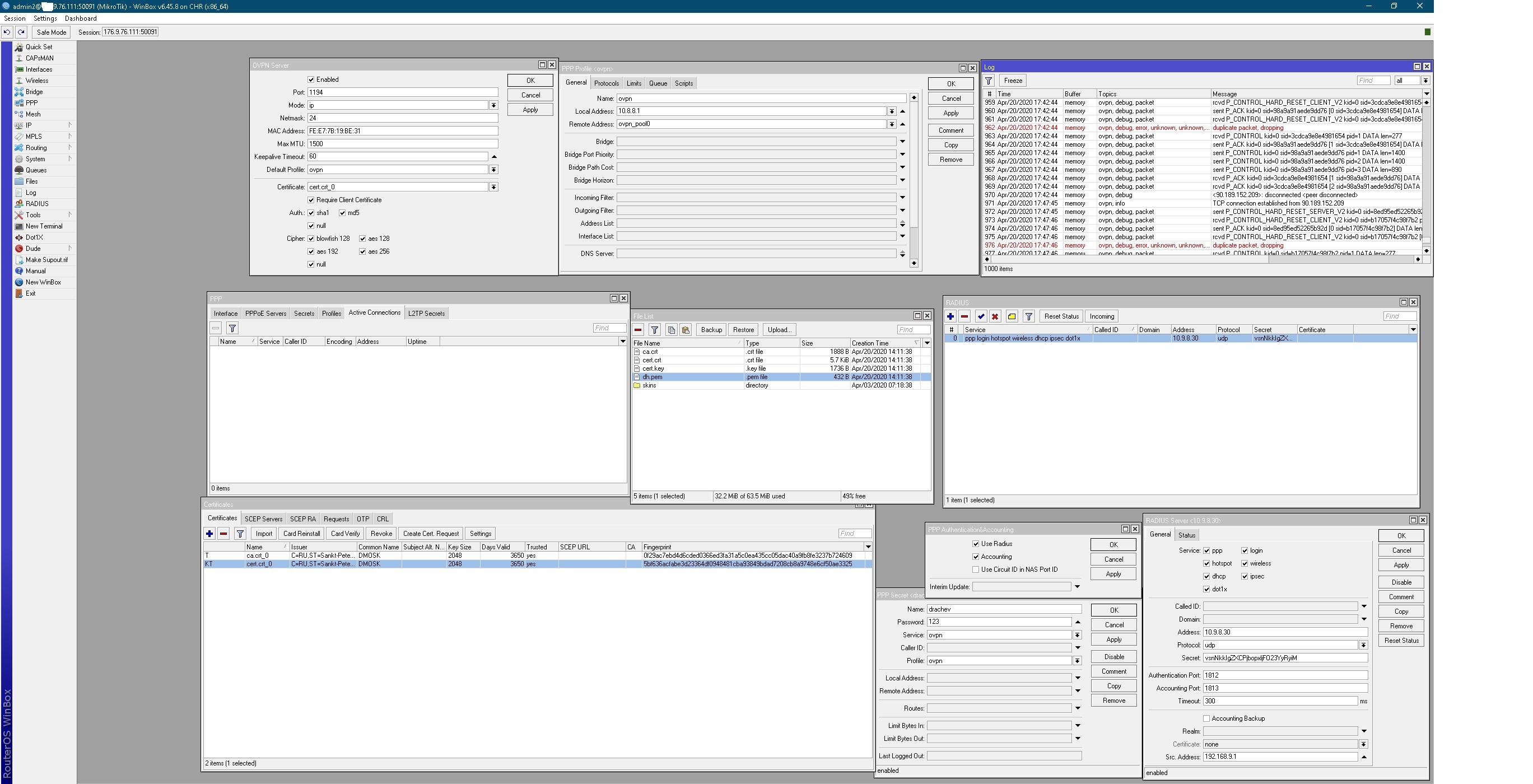Disable RADIUS entry with red X icon
The image size is (1533, 784).
(x=995, y=316)
